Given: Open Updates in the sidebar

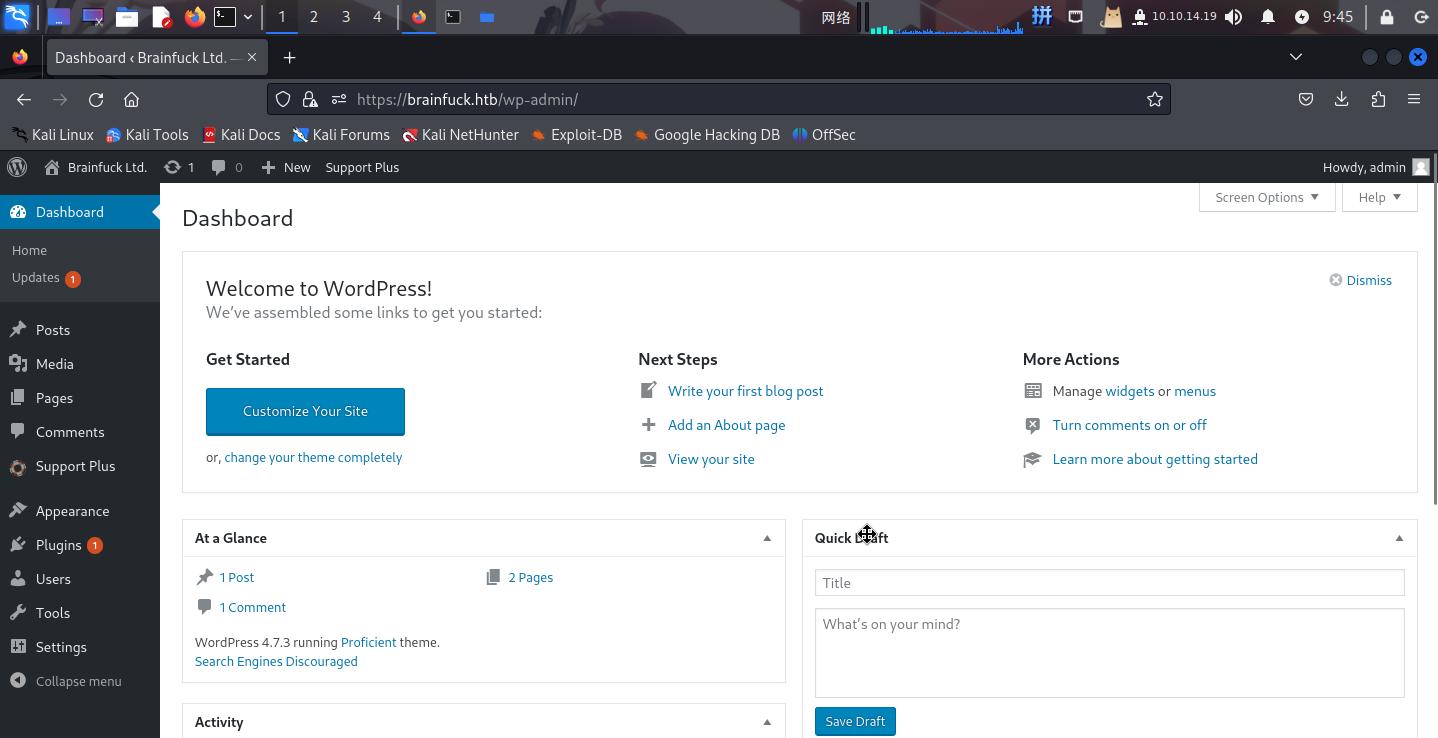Looking at the screenshot, I should (x=46, y=278).
